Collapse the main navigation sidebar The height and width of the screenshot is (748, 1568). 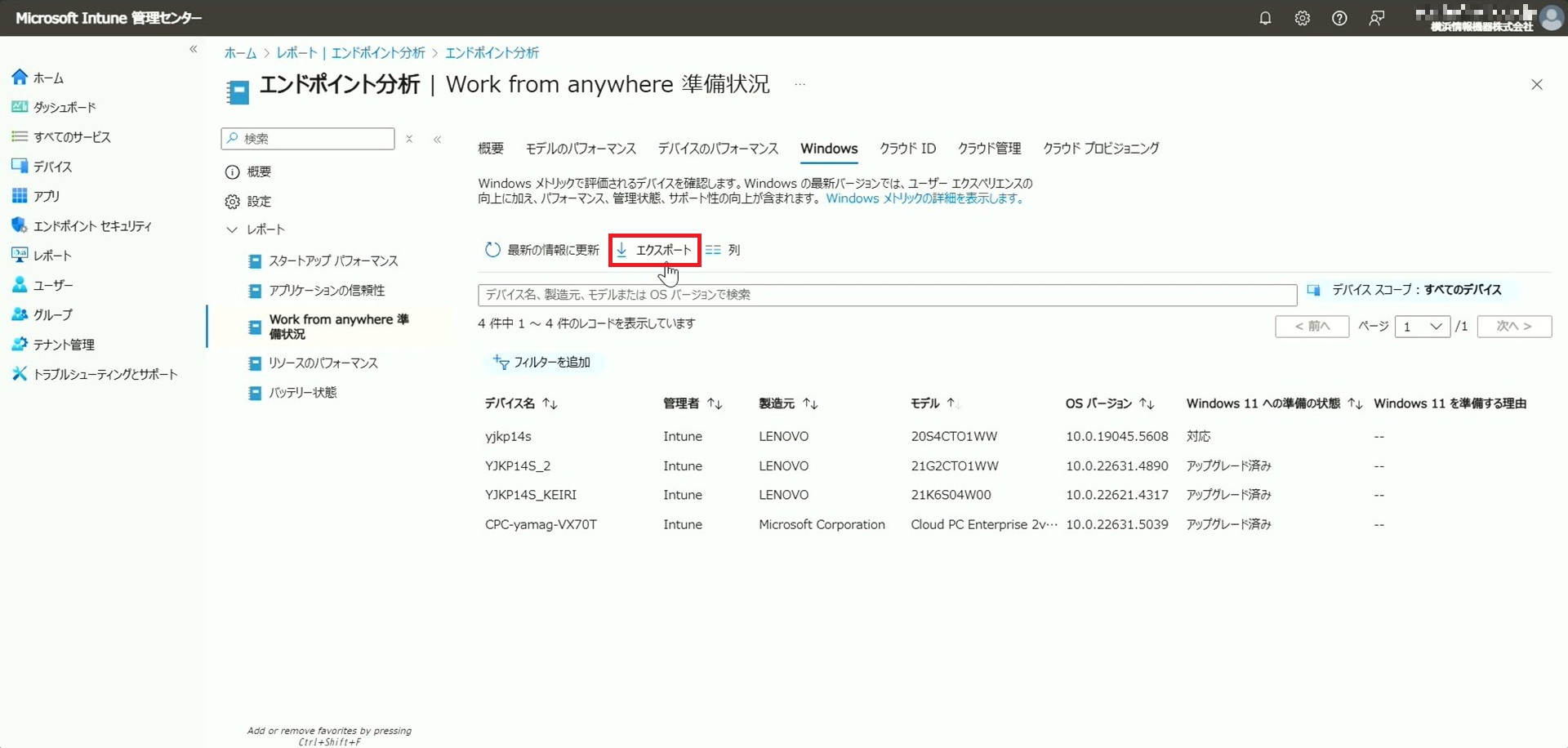pyautogui.click(x=194, y=49)
